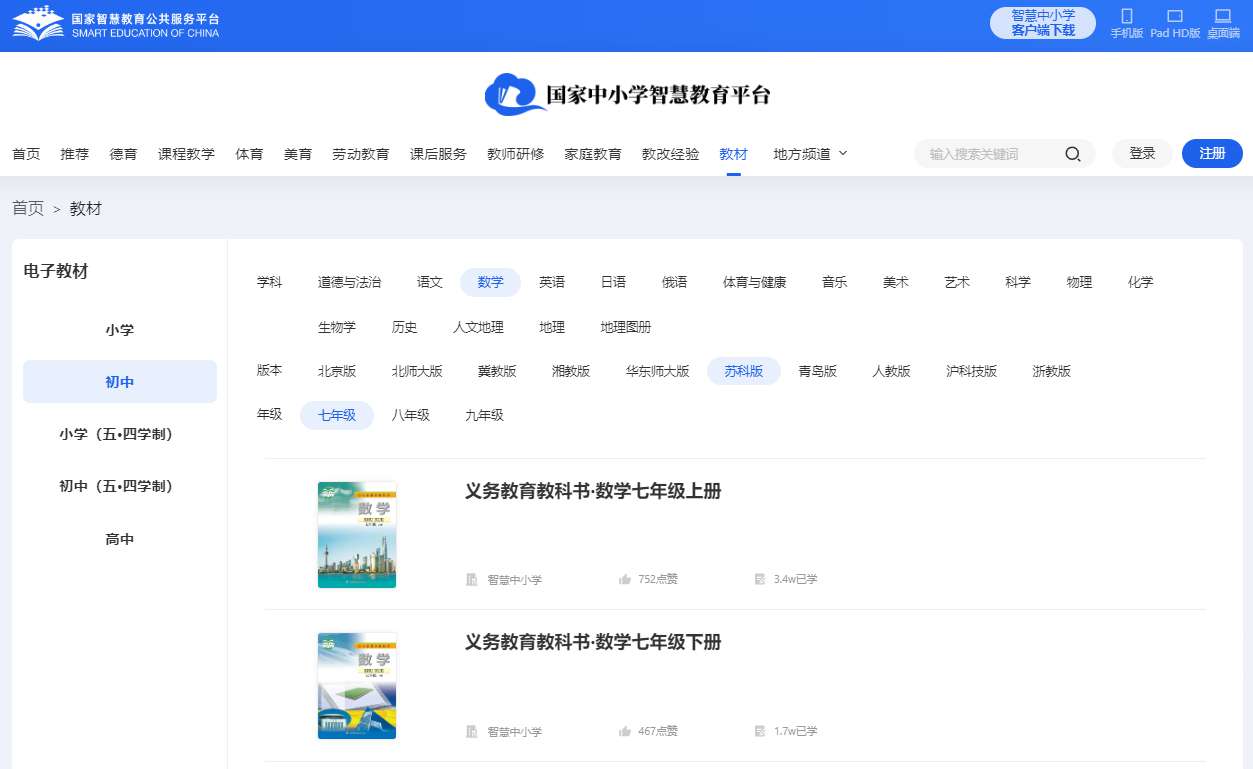Select 初中 in the sidebar
This screenshot has height=769, width=1253.
(x=120, y=382)
